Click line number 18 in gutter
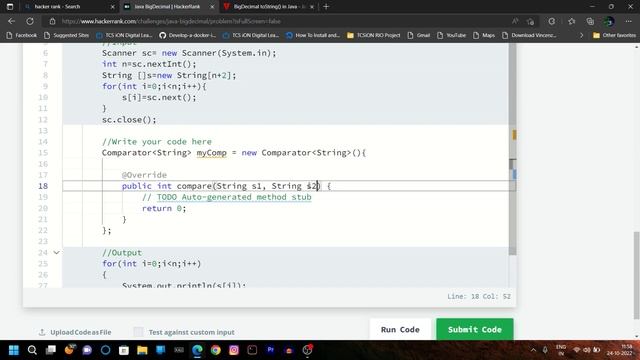 pos(43,186)
